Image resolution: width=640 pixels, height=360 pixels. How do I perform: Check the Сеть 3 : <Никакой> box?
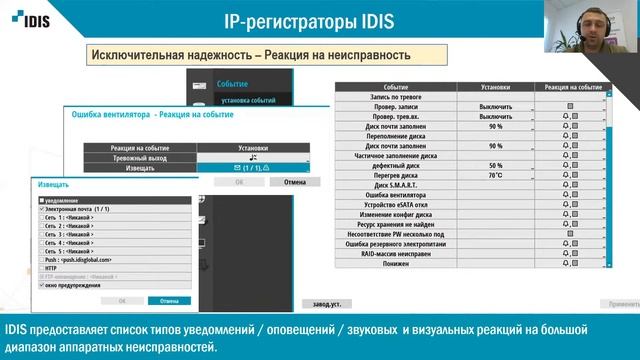(42, 234)
